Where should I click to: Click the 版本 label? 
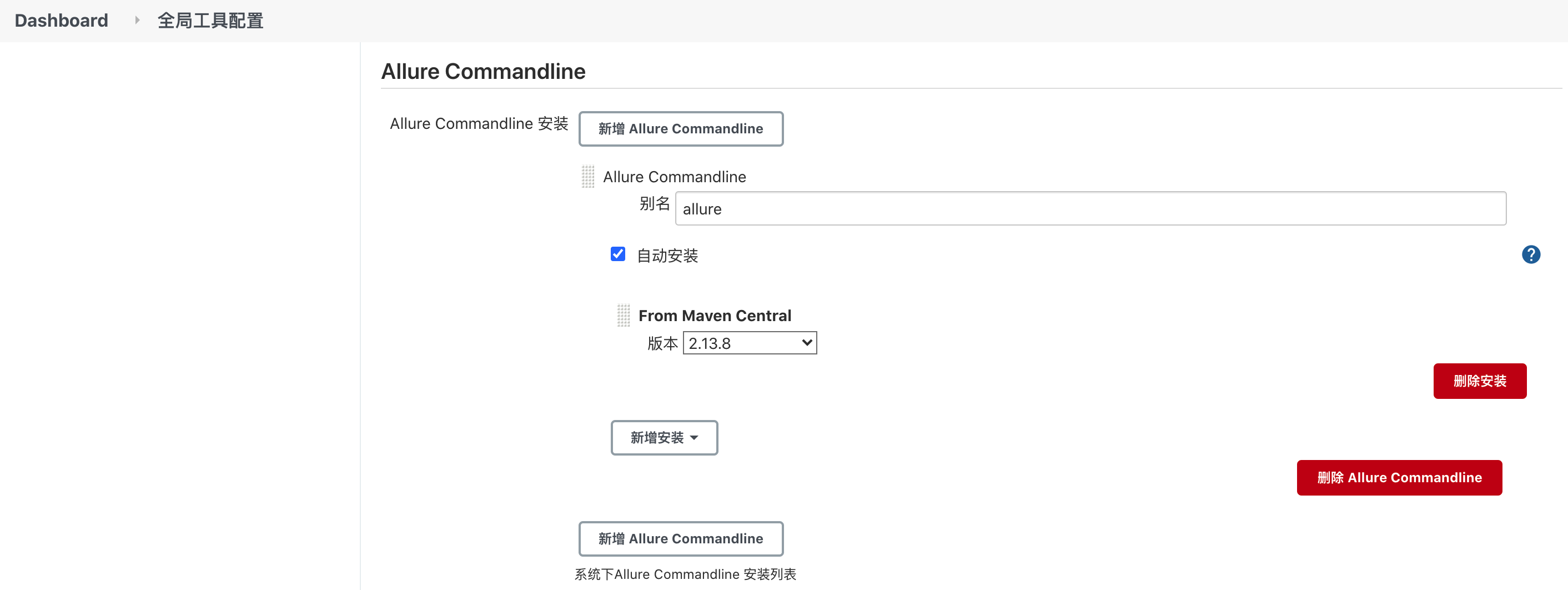(x=662, y=343)
